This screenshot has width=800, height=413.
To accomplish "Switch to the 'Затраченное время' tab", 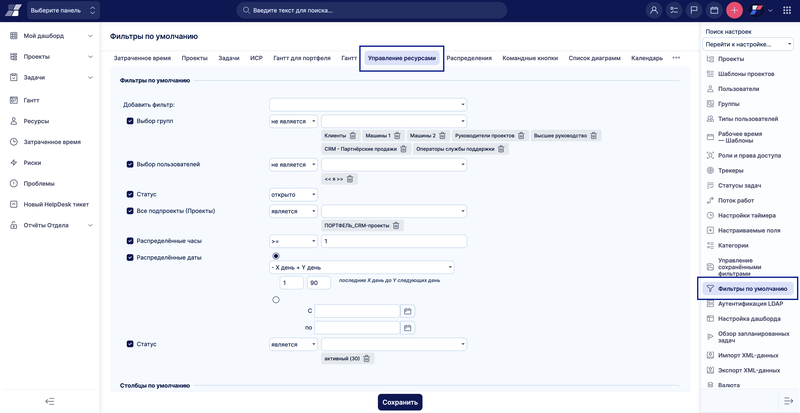I will [142, 58].
